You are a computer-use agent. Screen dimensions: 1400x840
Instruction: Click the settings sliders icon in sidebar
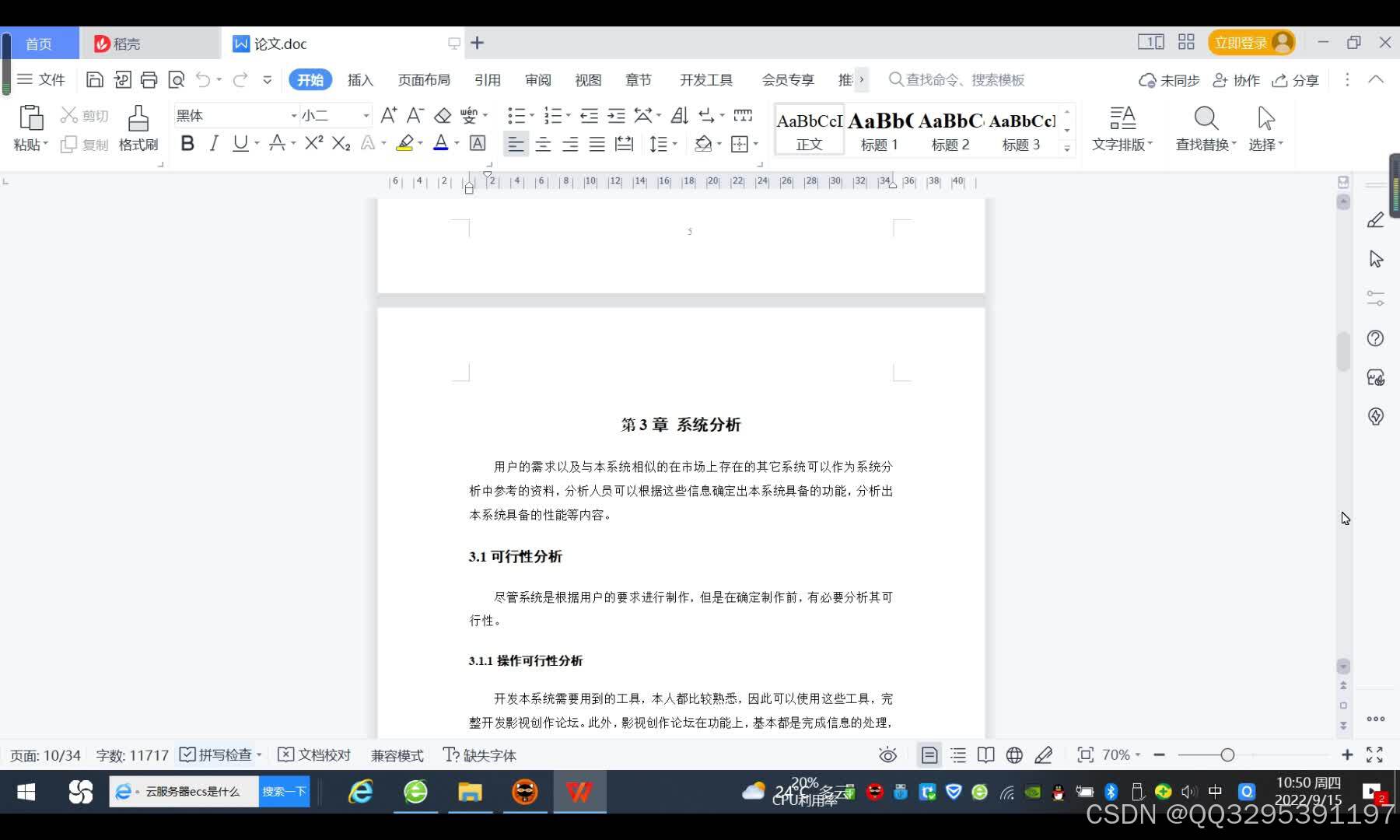[x=1375, y=298]
